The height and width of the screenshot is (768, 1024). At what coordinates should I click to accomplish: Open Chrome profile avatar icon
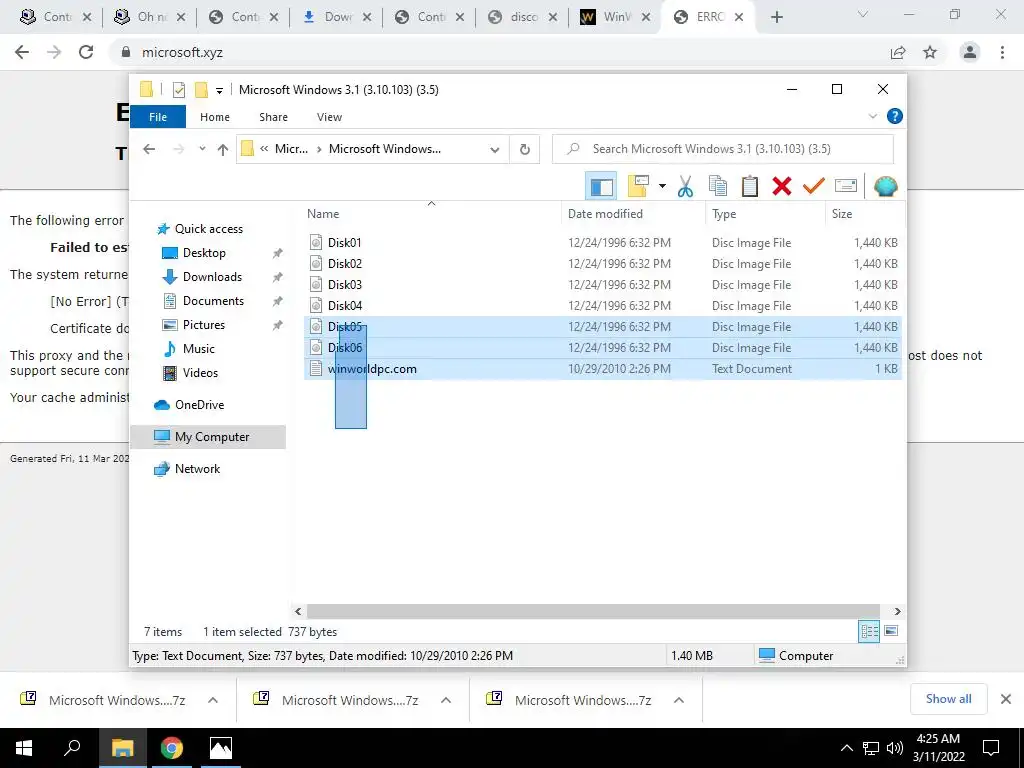point(970,52)
